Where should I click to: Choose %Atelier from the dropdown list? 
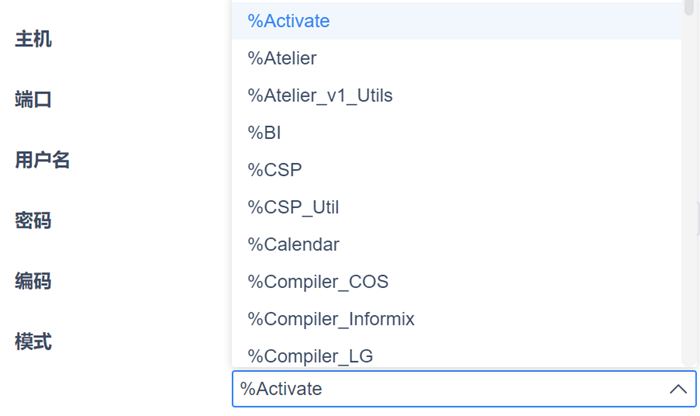[x=282, y=59]
